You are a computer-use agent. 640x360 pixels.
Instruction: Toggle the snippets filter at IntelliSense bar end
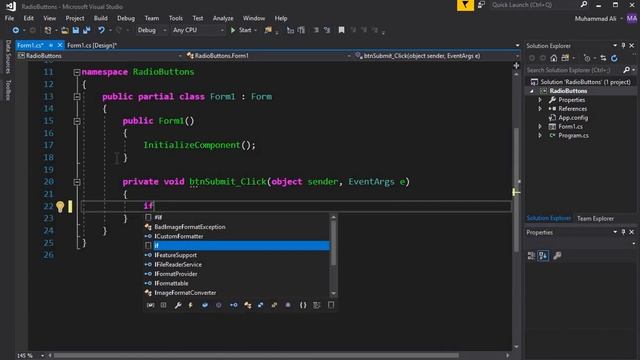[331, 305]
